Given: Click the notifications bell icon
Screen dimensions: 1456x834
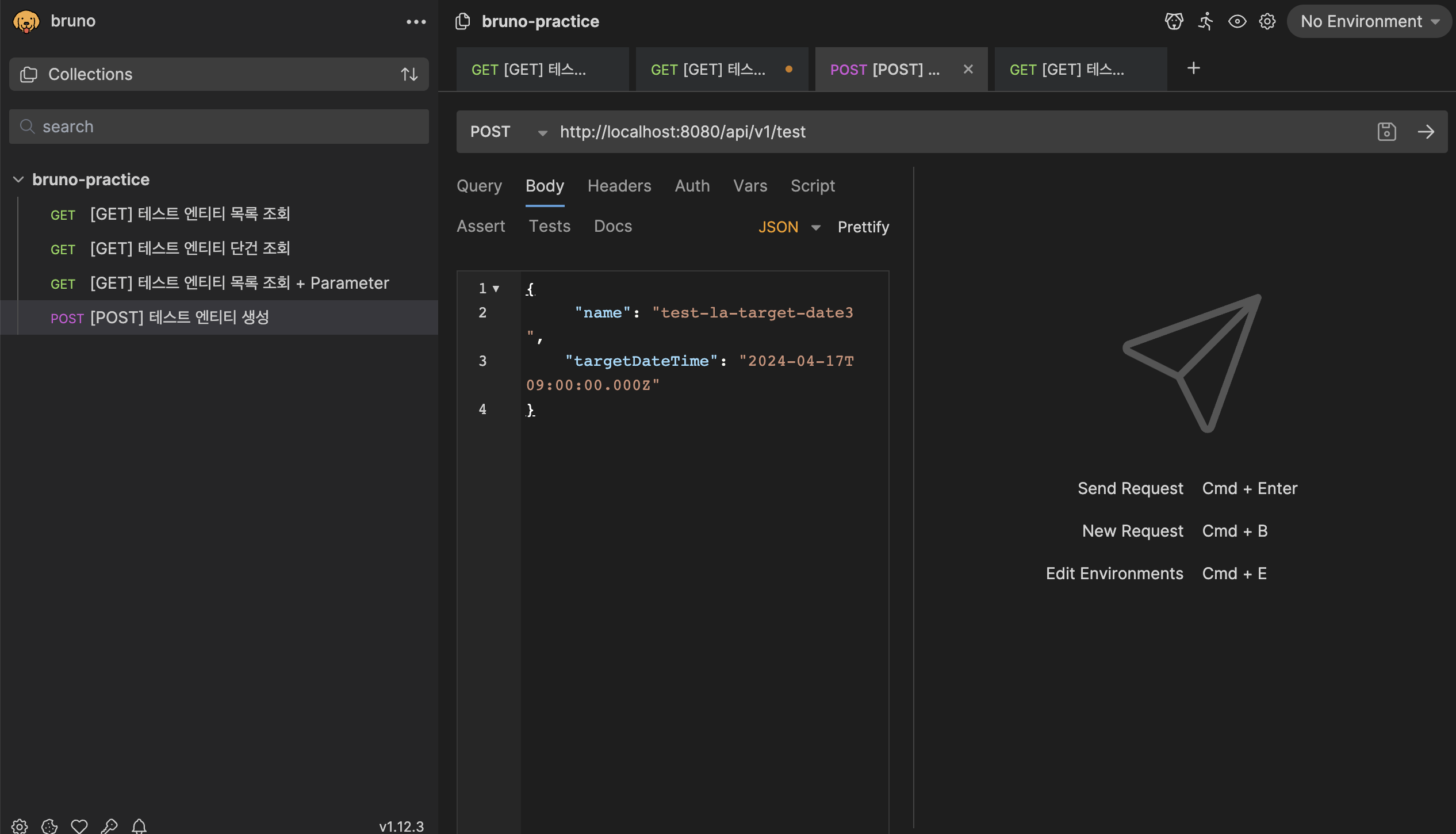Looking at the screenshot, I should coord(139,826).
